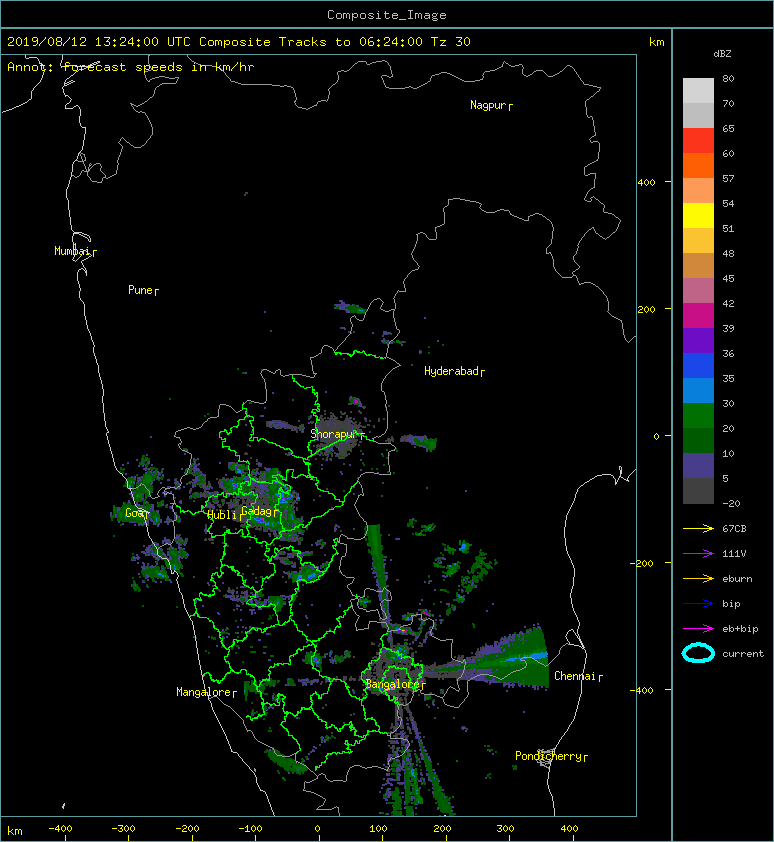Click the cyan current ellipse legend icon
Viewport: 774px width, 842px height.
pyautogui.click(x=698, y=653)
